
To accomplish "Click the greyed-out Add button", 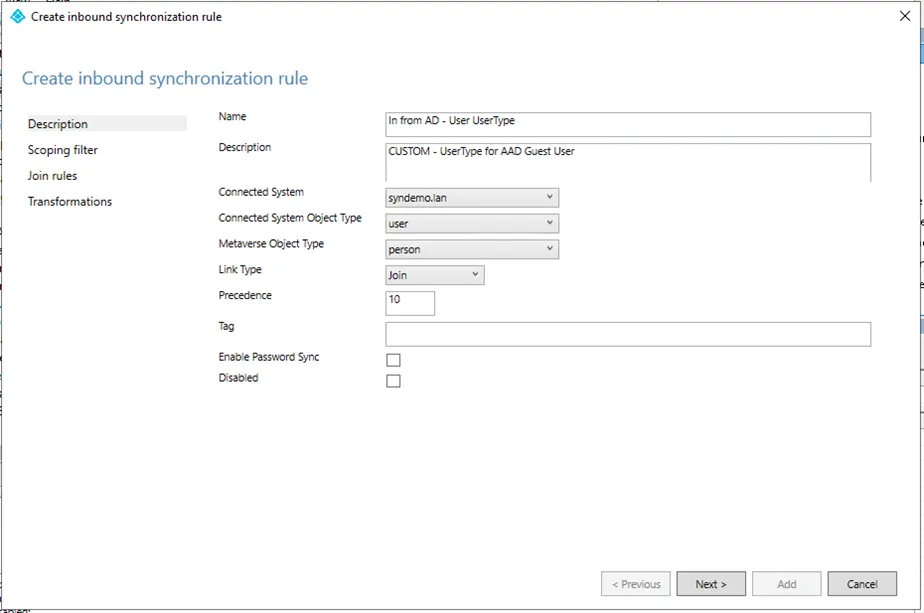I will click(x=786, y=584).
